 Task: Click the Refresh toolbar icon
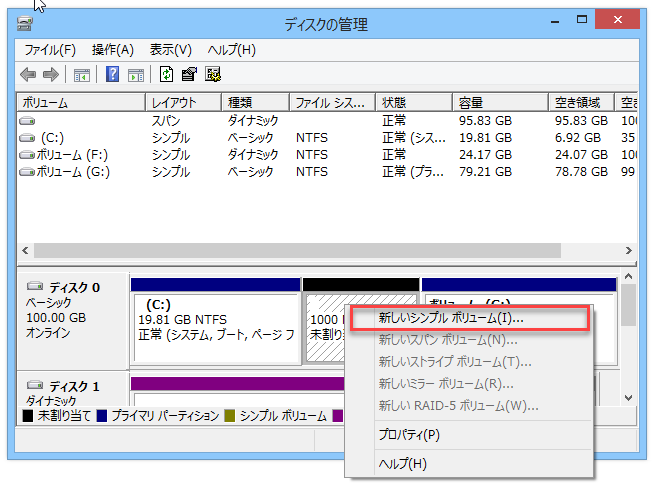[166, 75]
